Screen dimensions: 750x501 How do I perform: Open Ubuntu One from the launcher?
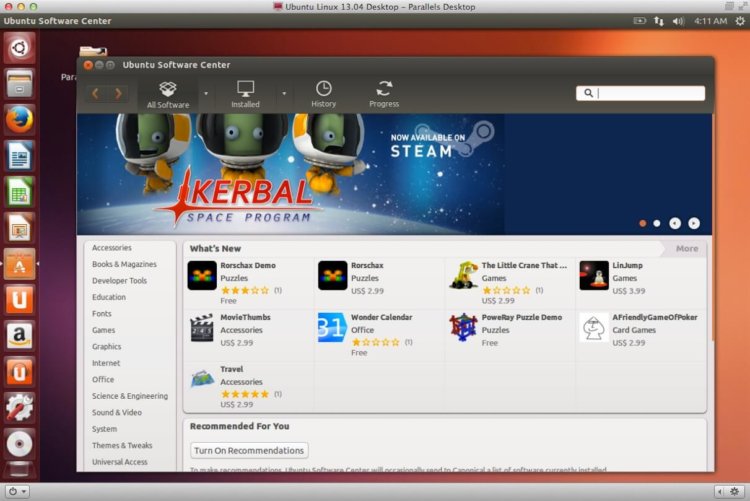click(19, 300)
